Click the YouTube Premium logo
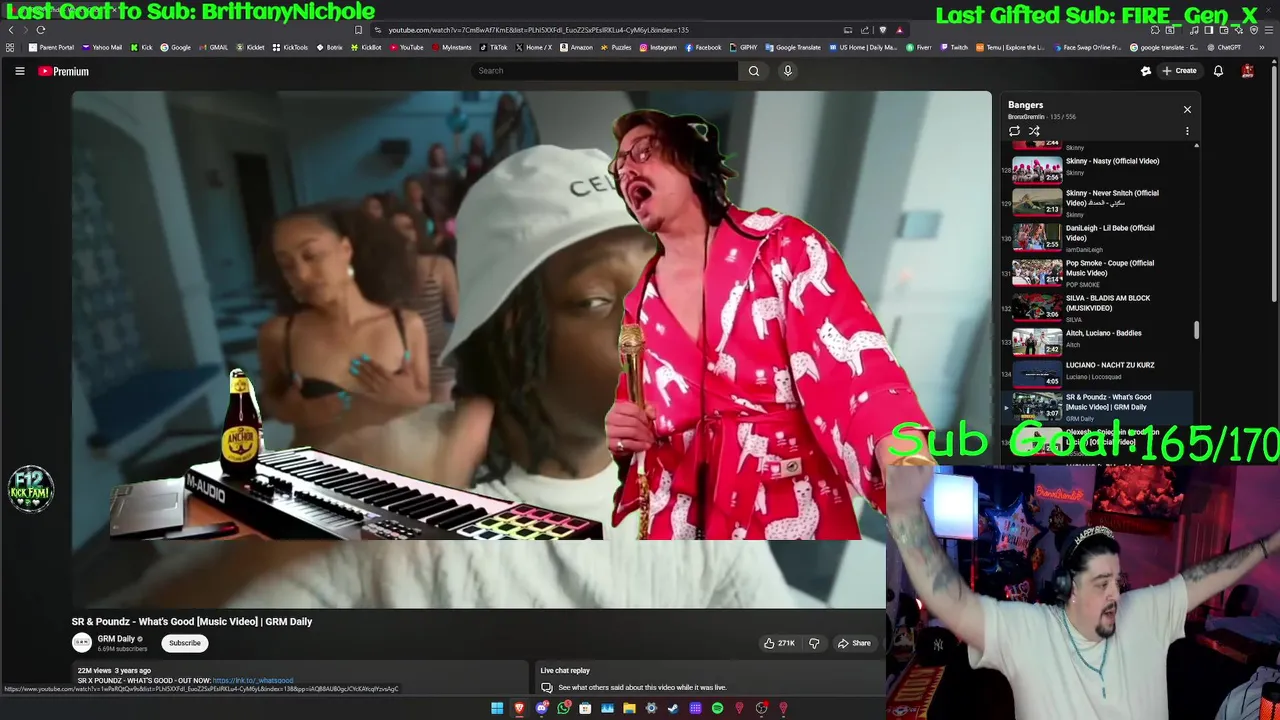The image size is (1280, 720). [x=64, y=71]
